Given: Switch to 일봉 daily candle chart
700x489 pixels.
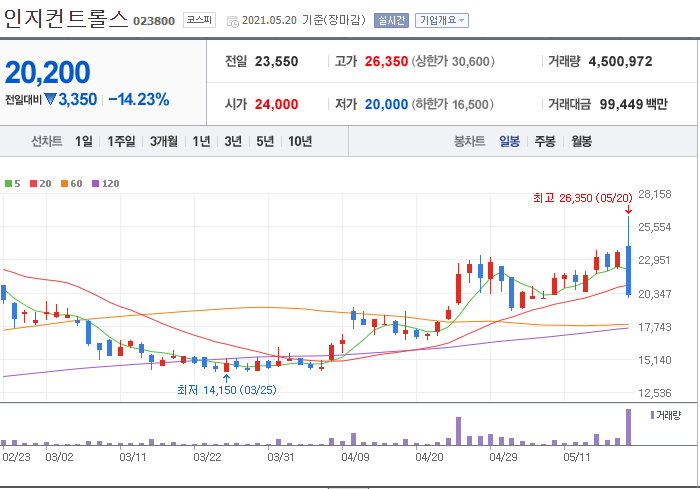Looking at the screenshot, I should pyautogui.click(x=509, y=142).
